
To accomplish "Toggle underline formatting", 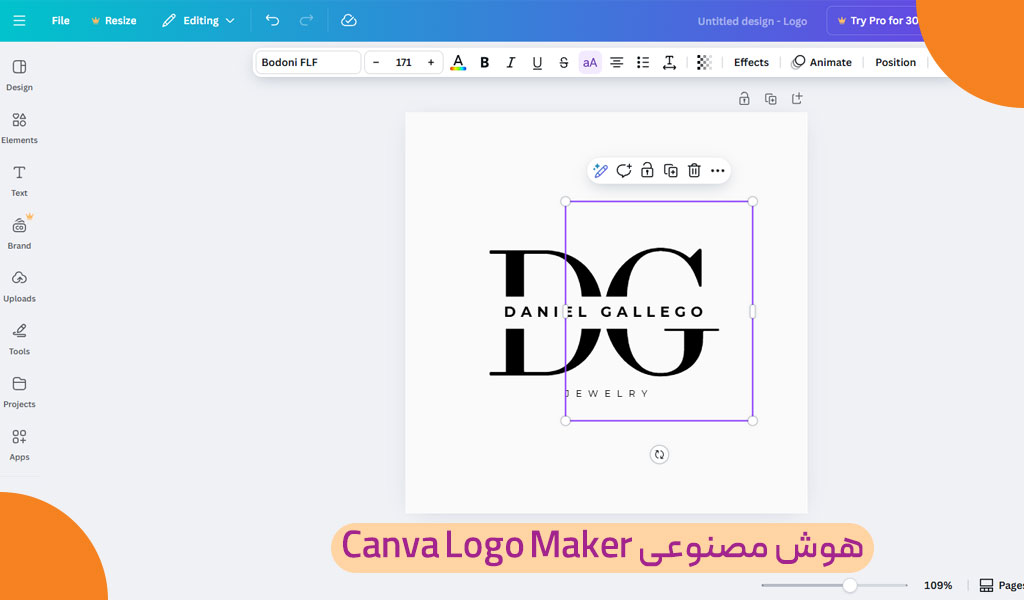I will (x=537, y=62).
